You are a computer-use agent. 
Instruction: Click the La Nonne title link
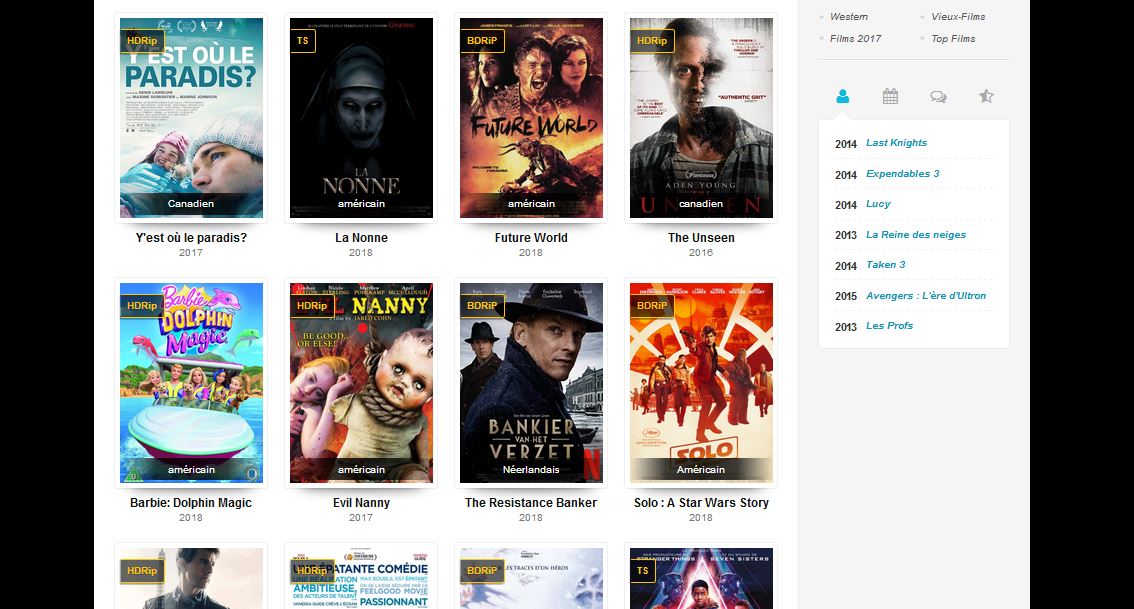point(361,237)
